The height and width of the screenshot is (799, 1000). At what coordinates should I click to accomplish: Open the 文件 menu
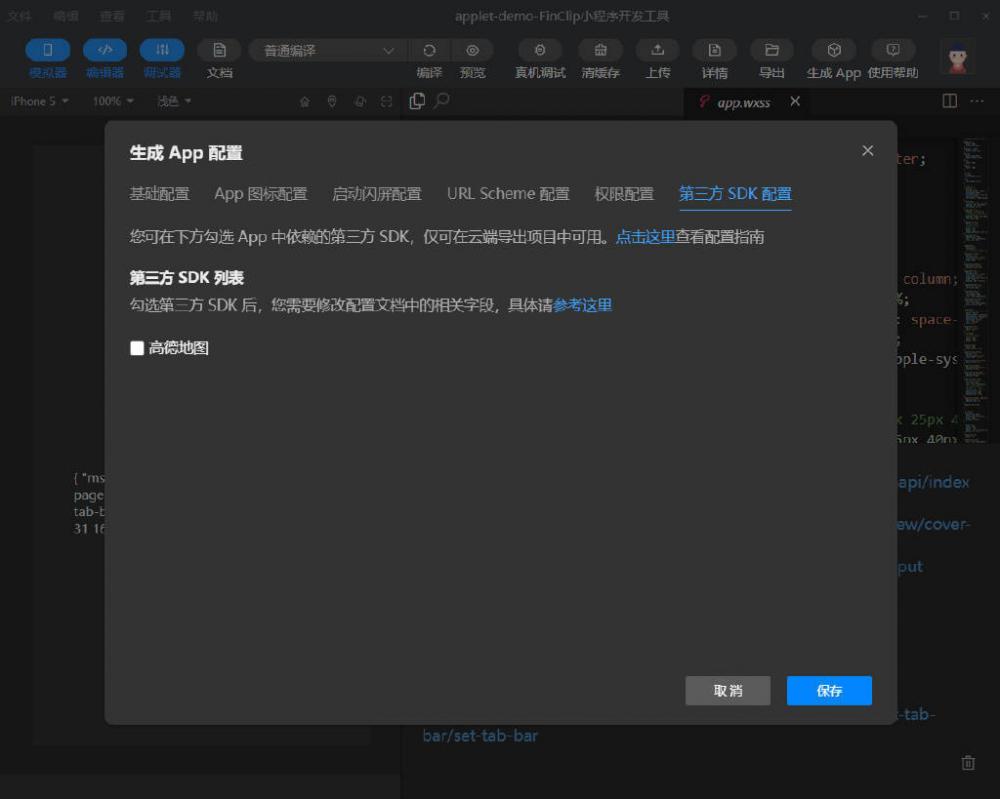[x=19, y=16]
